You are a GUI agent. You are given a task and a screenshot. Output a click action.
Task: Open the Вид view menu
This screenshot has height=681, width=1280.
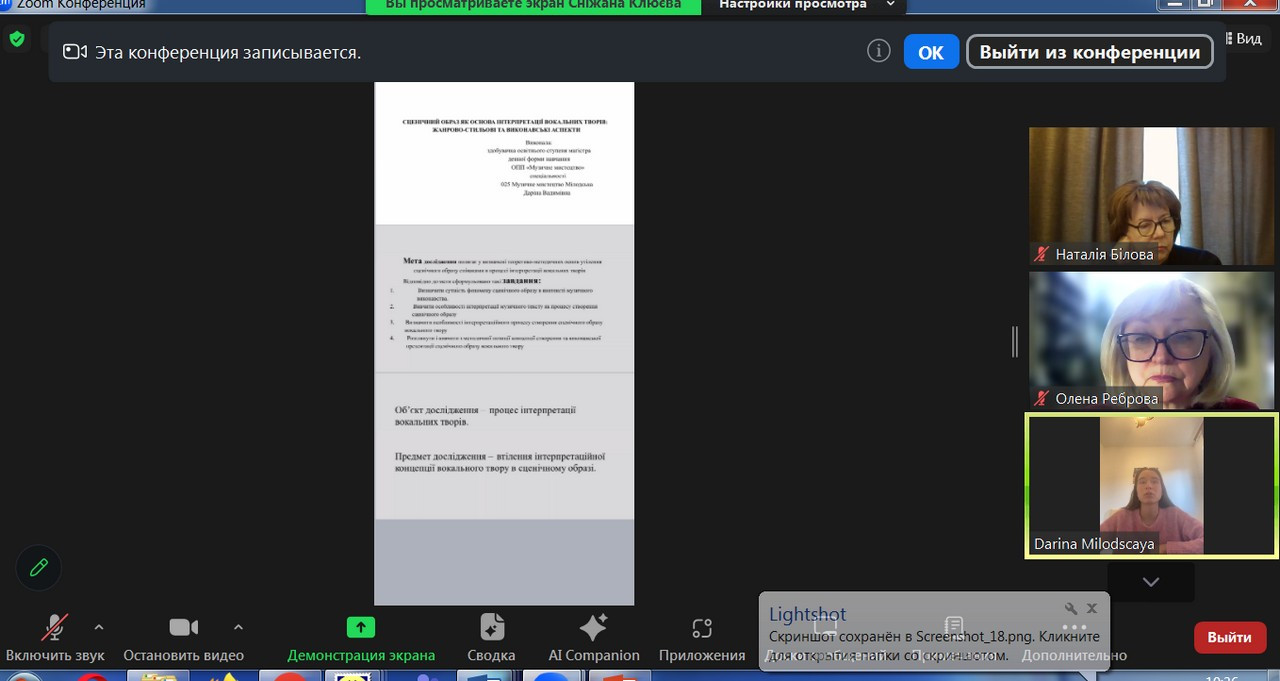point(1241,39)
